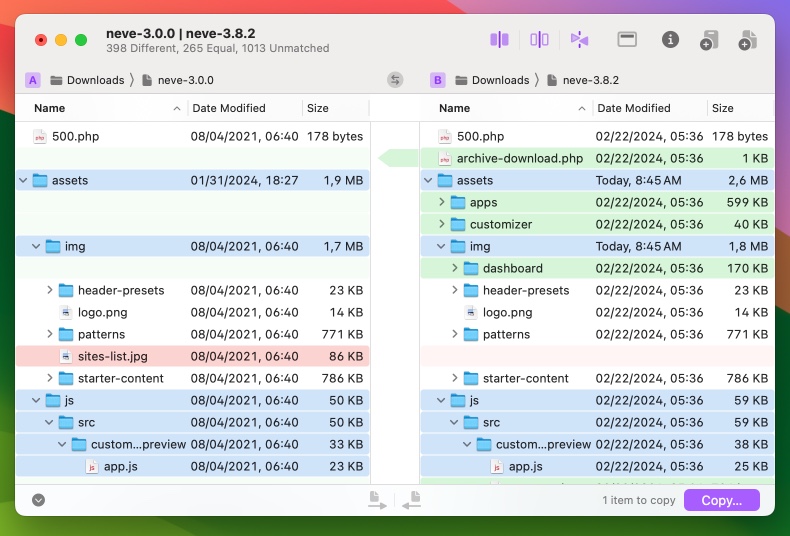Viewport: 790px width, 536px height.
Task: Select app.js in right pane
Action: click(x=597, y=466)
